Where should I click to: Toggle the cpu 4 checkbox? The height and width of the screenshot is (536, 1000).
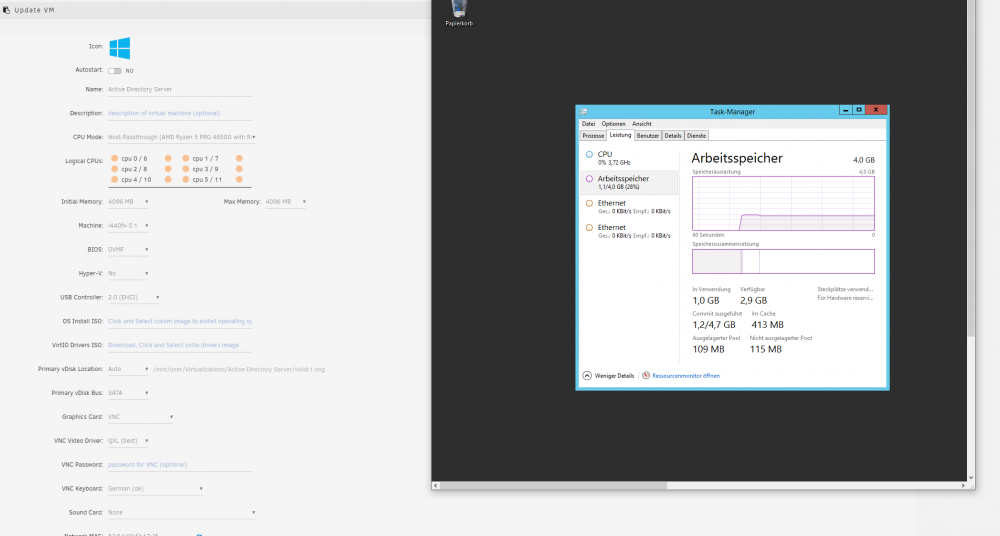(114, 179)
